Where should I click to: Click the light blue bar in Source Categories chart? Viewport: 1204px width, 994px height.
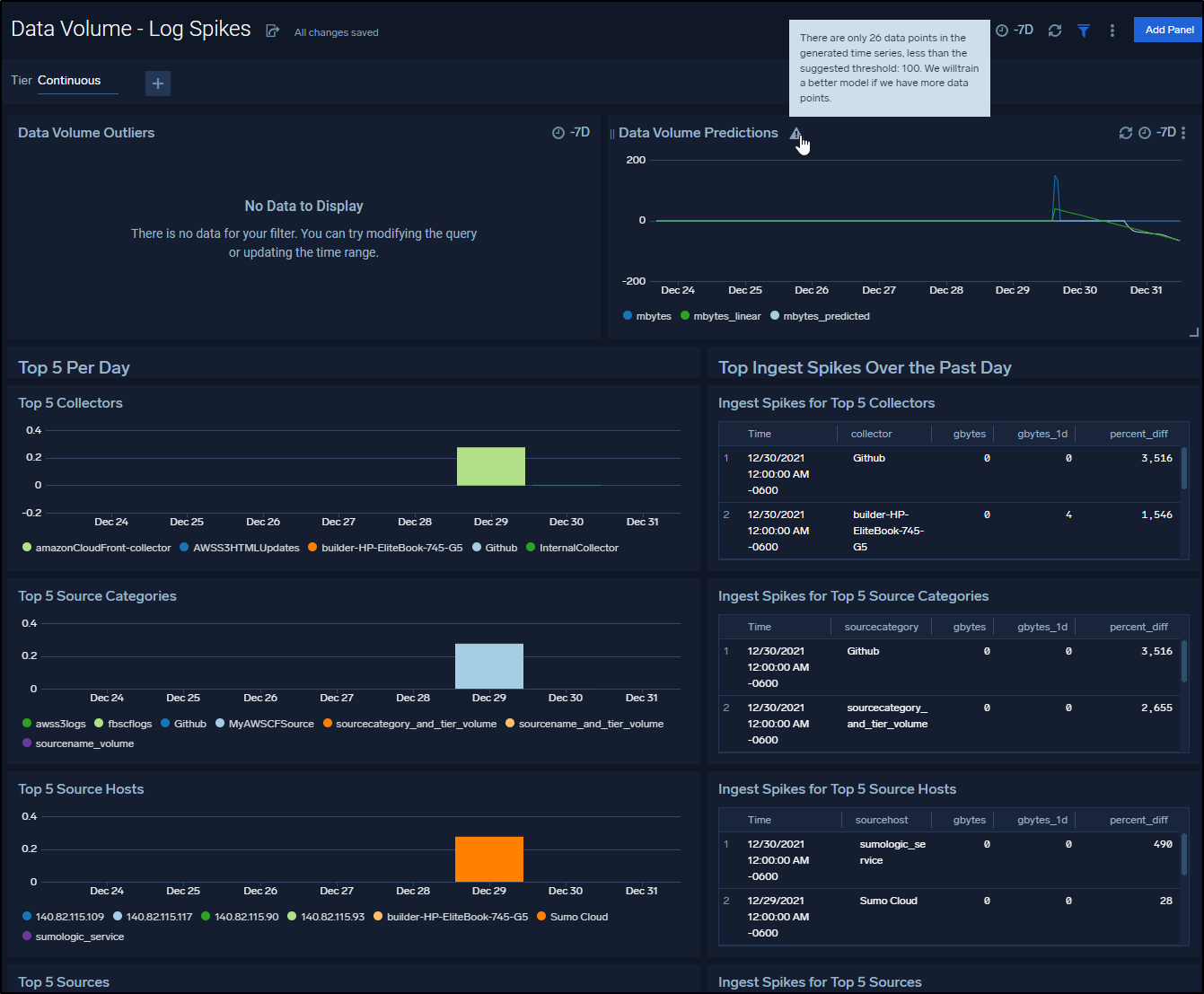[489, 666]
